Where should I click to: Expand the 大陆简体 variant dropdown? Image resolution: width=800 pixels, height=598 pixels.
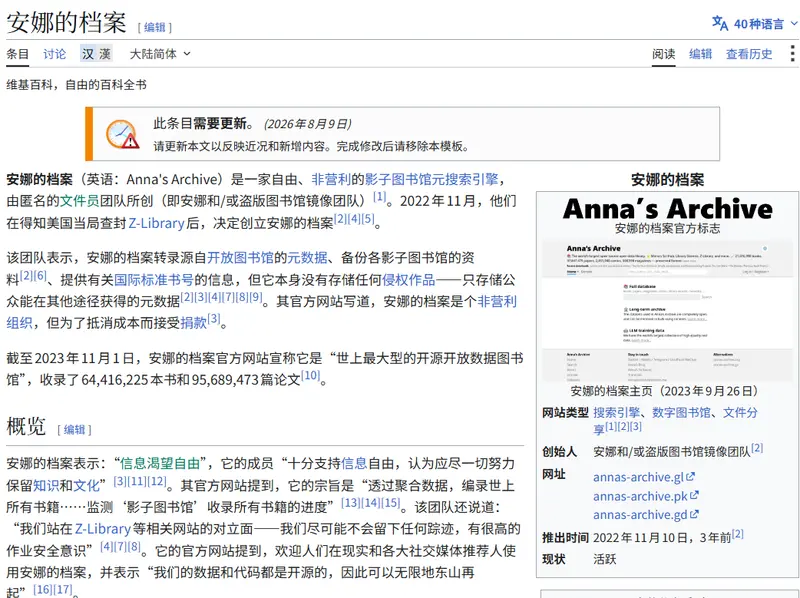(x=160, y=54)
